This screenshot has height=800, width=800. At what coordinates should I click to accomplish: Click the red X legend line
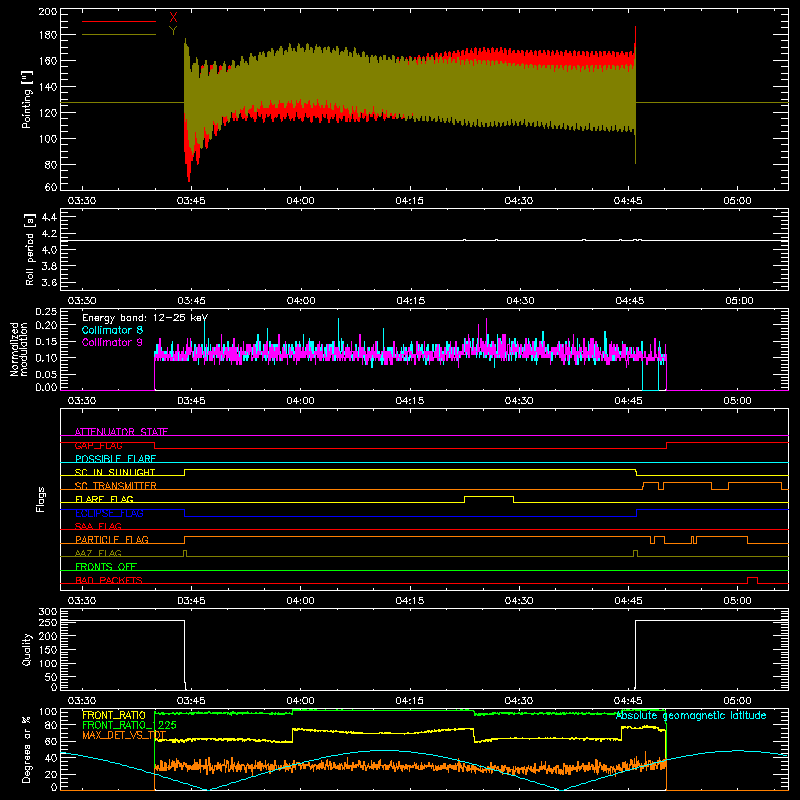pos(119,21)
